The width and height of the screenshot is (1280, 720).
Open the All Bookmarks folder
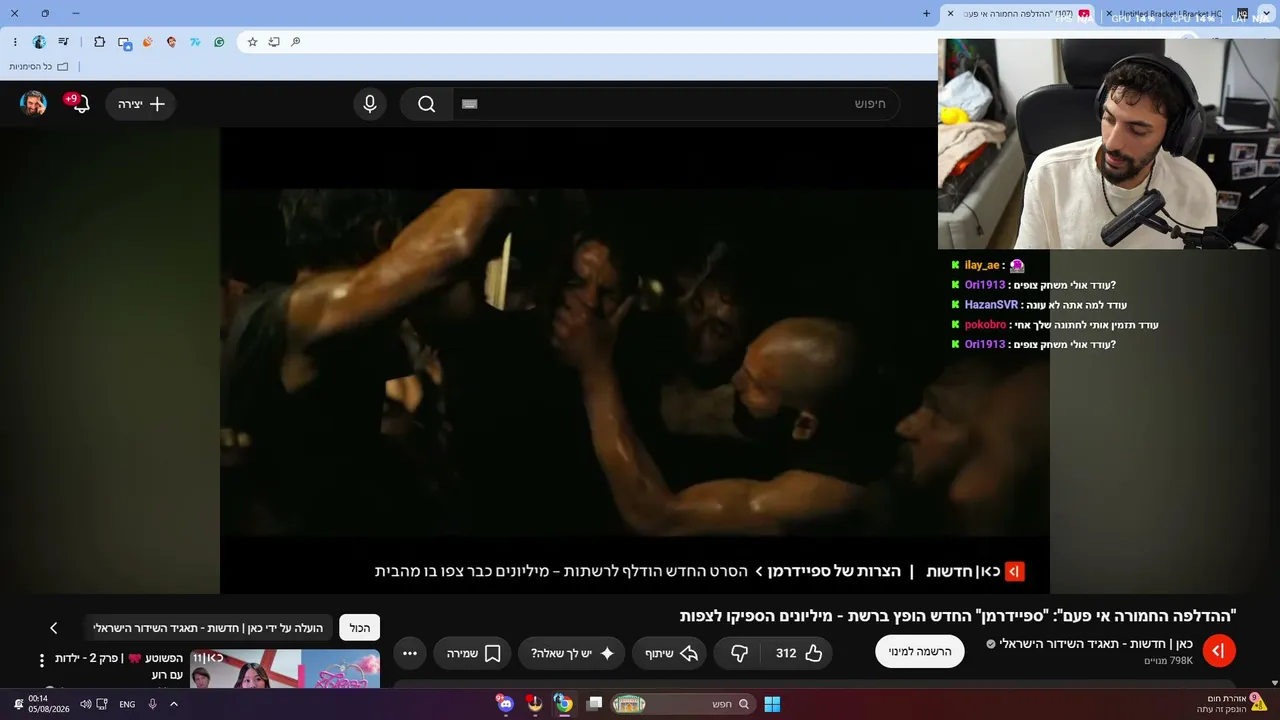39,67
